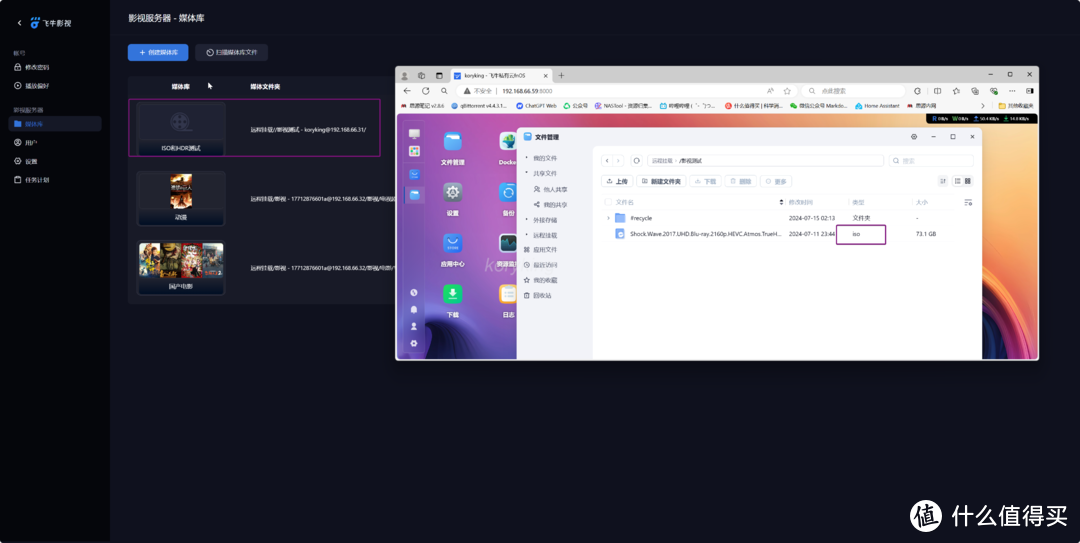The image size is (1080, 543).
Task: Click the file manager search box
Action: point(932,160)
